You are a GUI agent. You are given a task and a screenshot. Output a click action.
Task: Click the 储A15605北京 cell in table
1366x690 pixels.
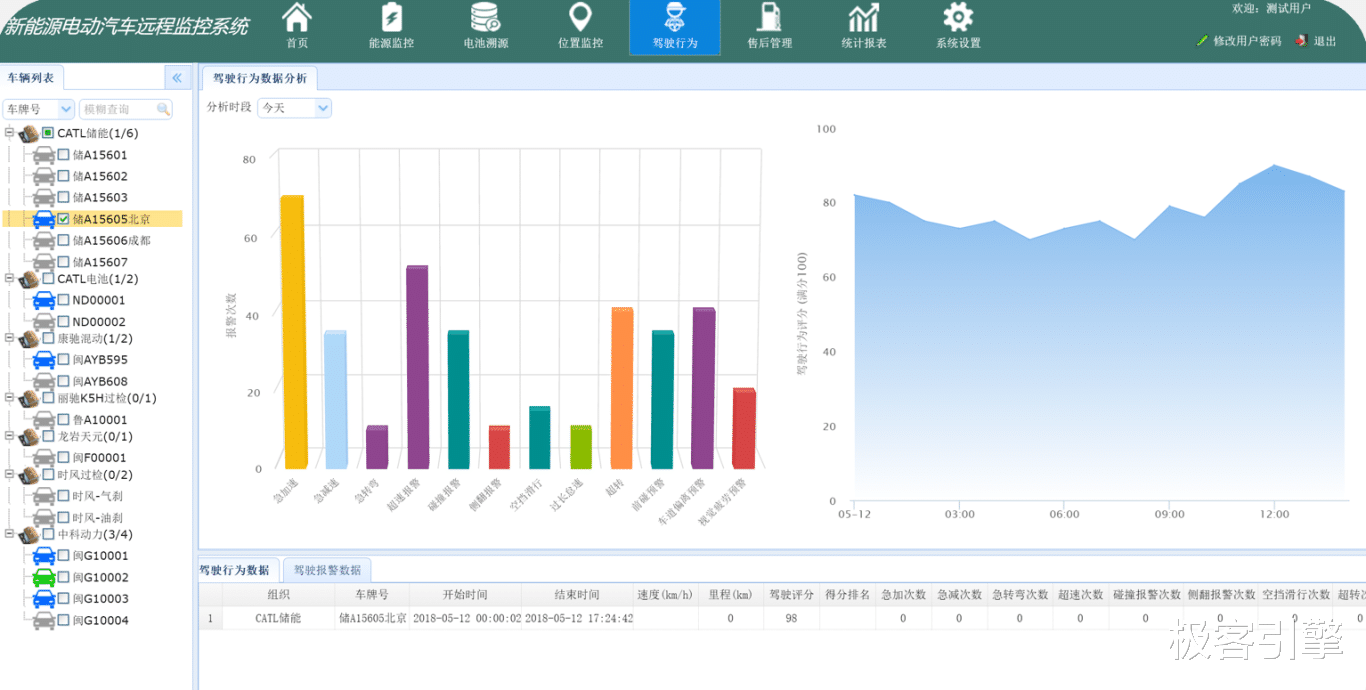coord(372,618)
